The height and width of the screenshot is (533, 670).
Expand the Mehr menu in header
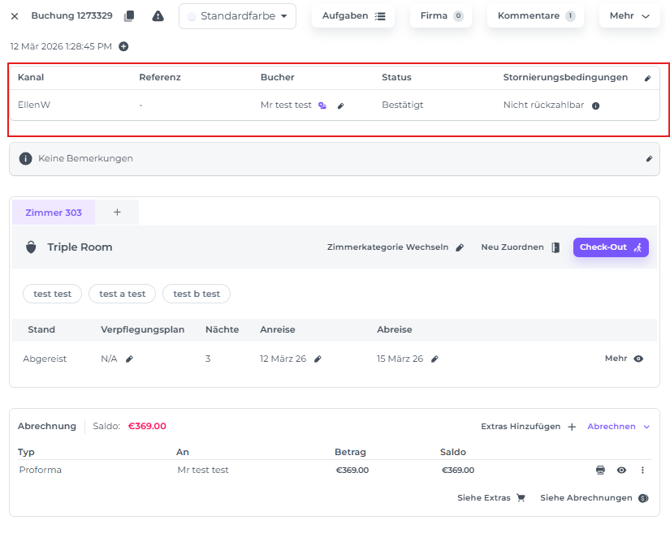(x=629, y=16)
